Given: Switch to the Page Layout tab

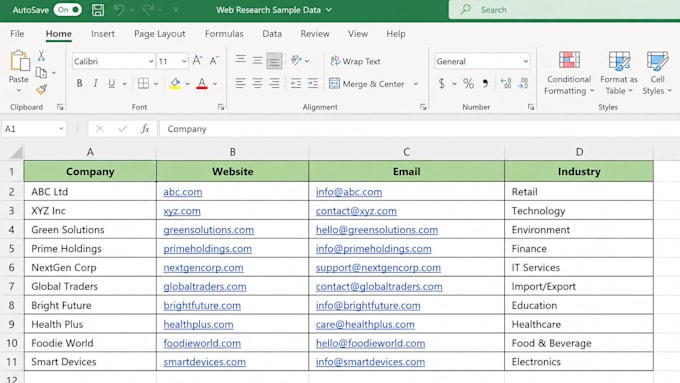Looking at the screenshot, I should click(160, 33).
